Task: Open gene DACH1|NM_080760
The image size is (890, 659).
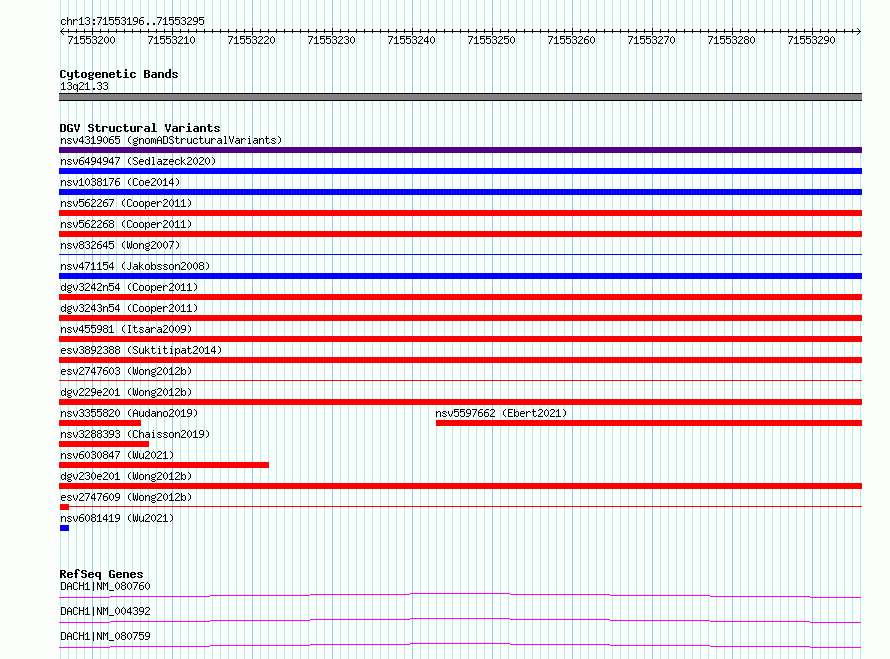Action: pos(105,586)
